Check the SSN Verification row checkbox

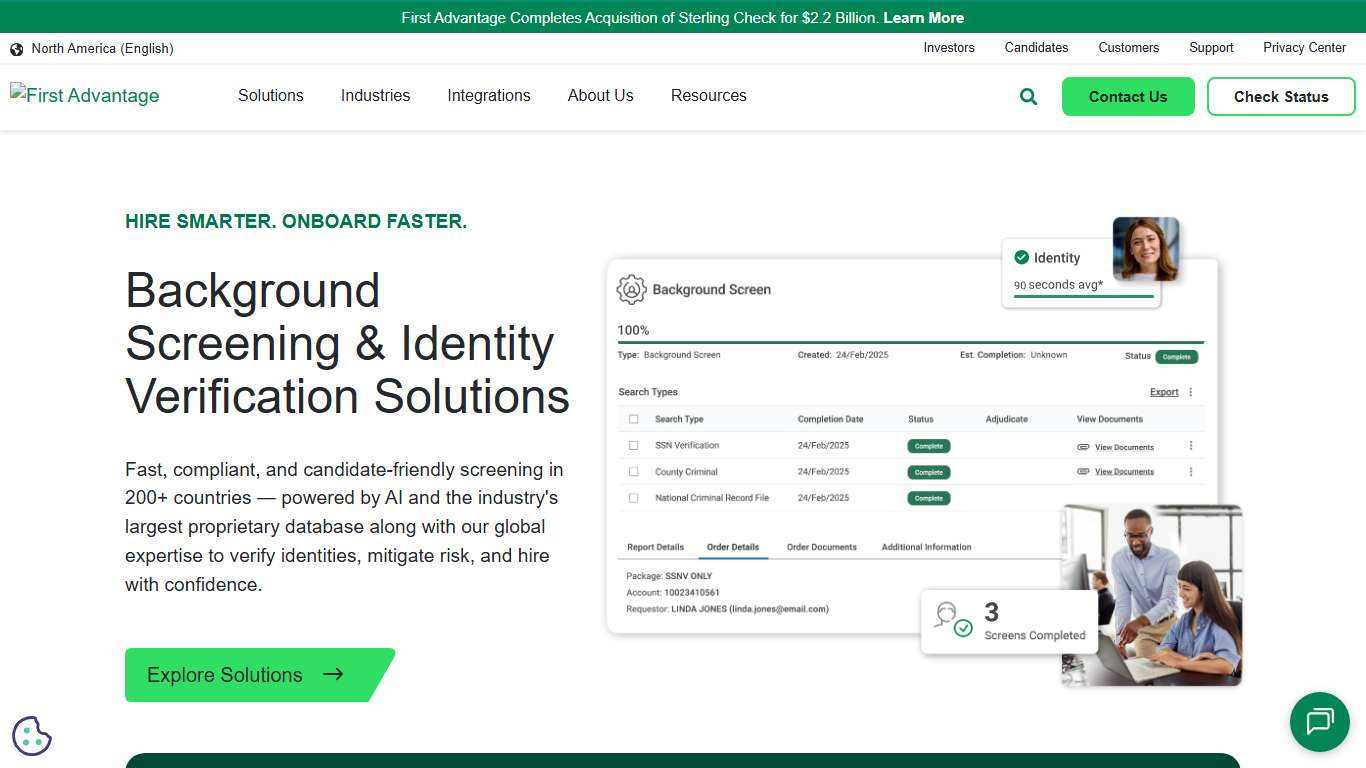[x=633, y=445]
